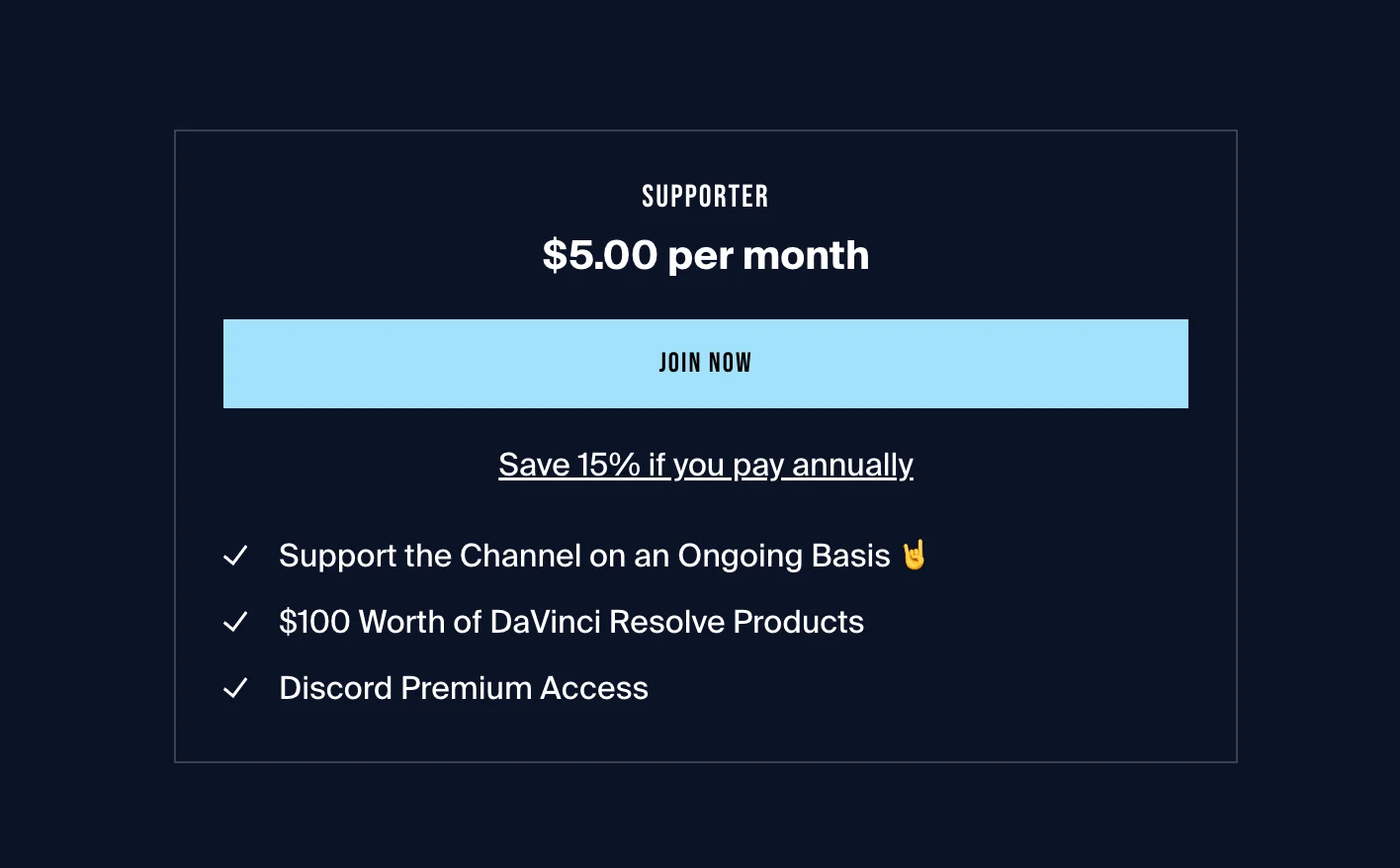Click the rock-on hand emoji
Image resolution: width=1400 pixels, height=868 pixels.
(x=915, y=555)
